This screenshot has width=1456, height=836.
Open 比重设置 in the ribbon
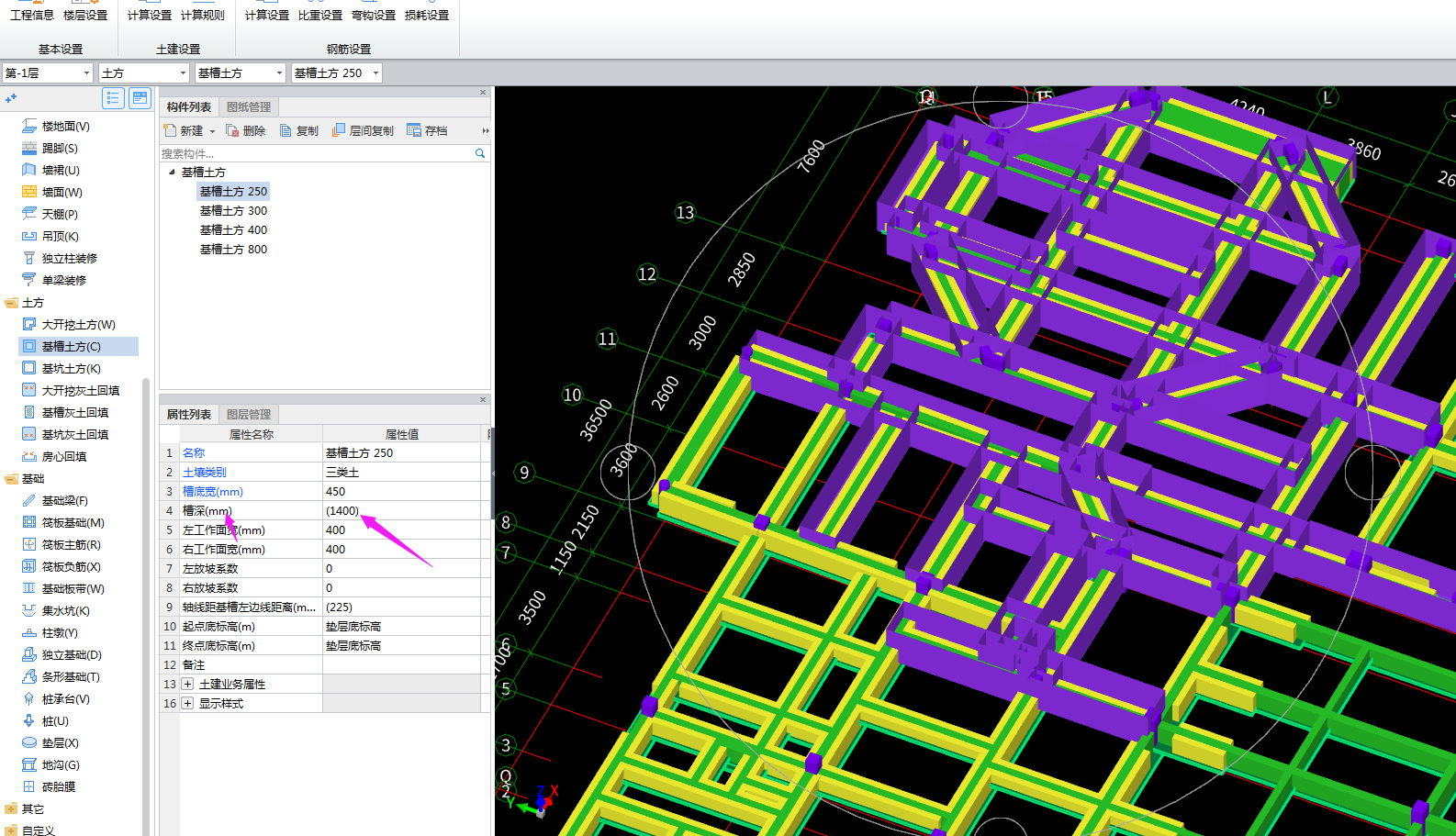320,16
